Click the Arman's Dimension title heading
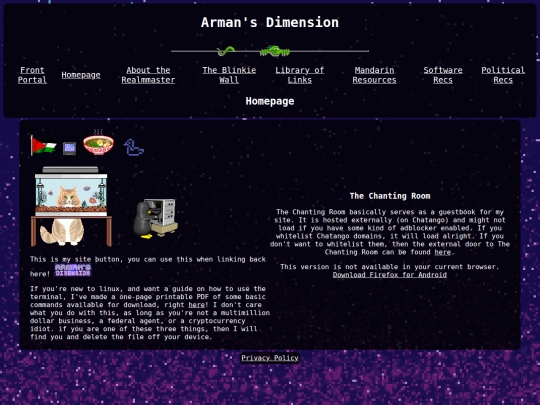 pos(270,22)
